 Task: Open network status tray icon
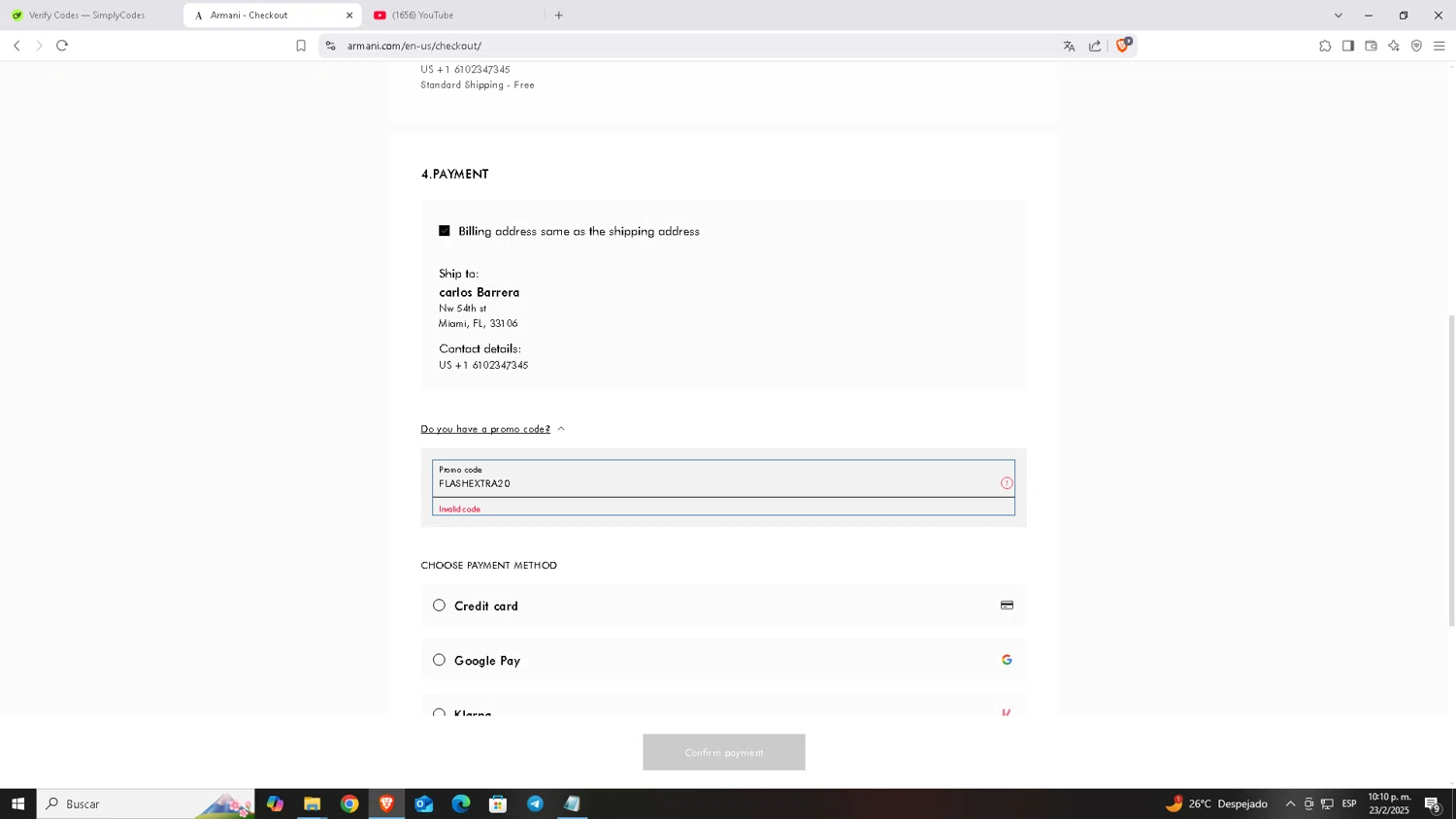click(1327, 803)
